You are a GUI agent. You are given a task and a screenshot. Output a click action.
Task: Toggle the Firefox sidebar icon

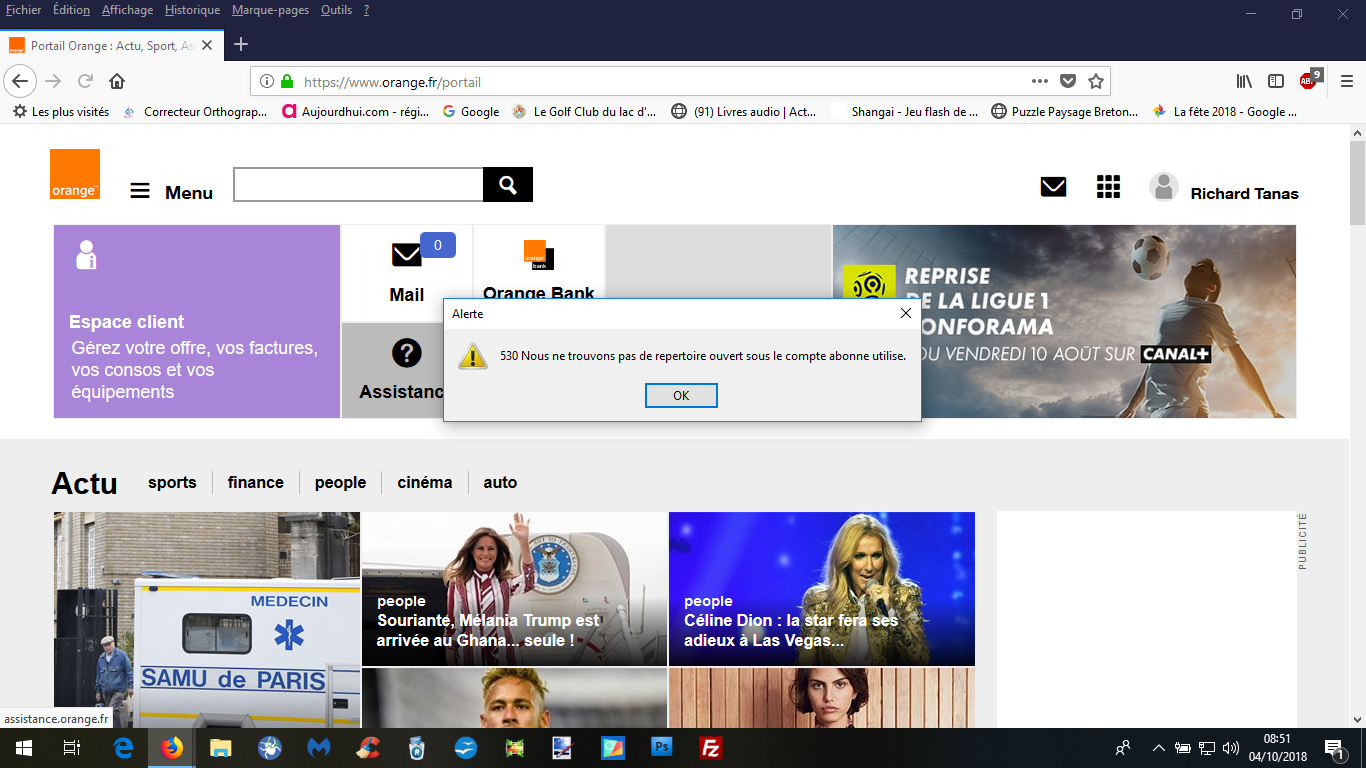coord(1276,81)
